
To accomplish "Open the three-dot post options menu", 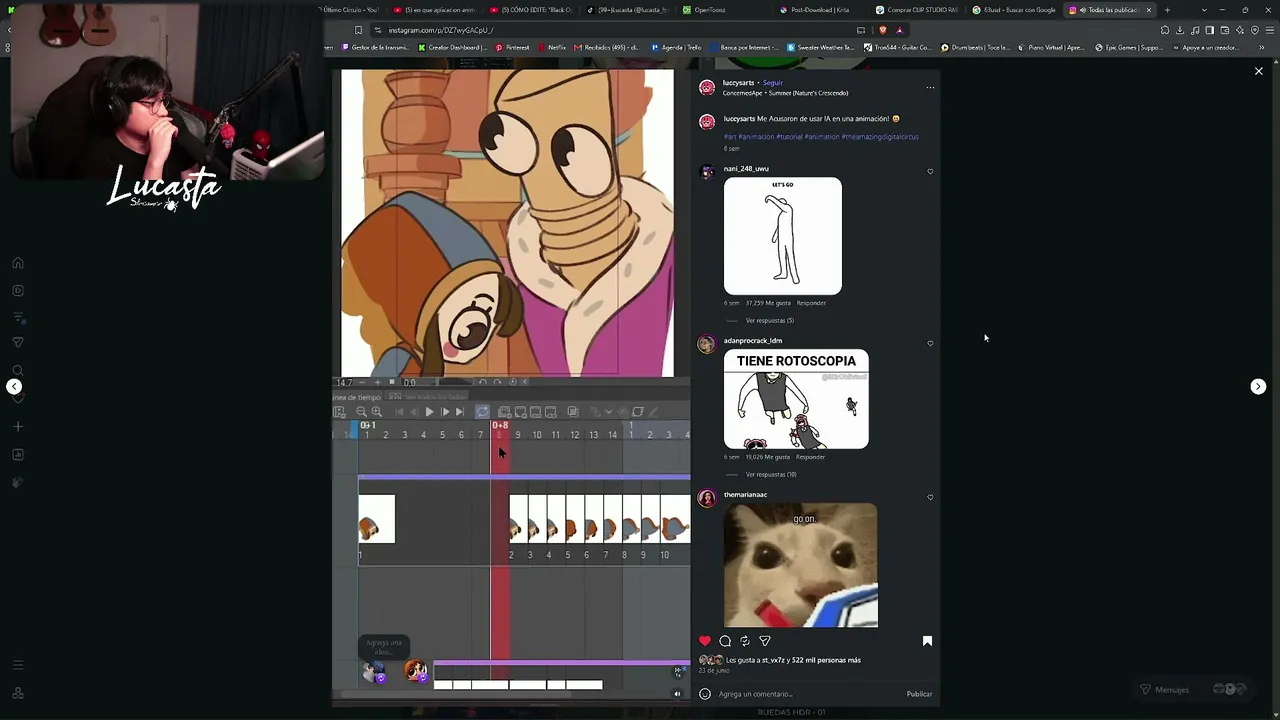I will pyautogui.click(x=930, y=88).
